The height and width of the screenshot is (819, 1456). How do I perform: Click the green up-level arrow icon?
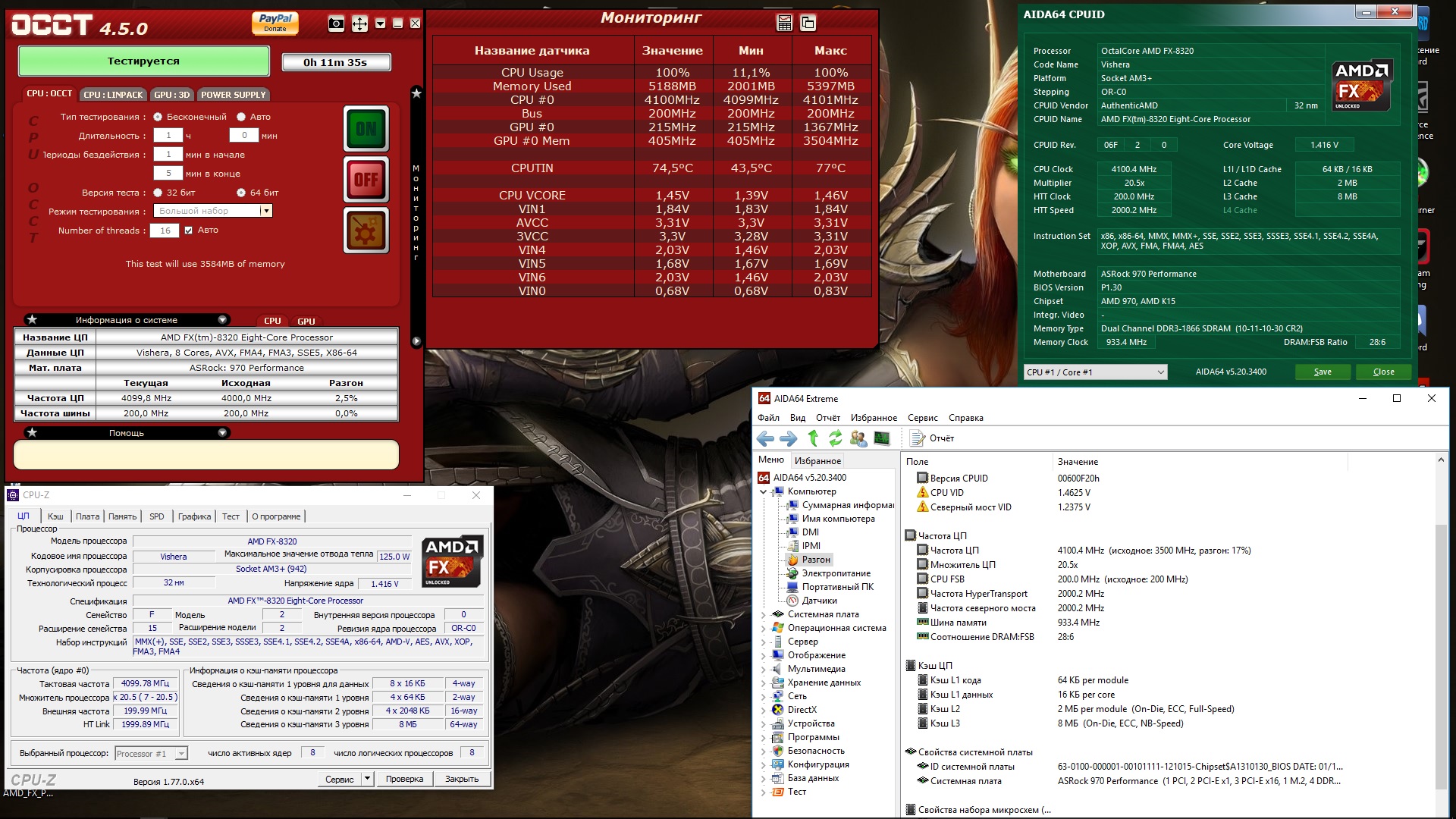[813, 438]
